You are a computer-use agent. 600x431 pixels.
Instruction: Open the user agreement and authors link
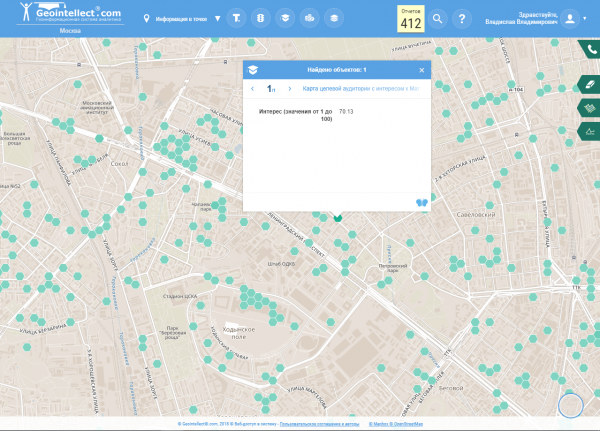[320, 424]
